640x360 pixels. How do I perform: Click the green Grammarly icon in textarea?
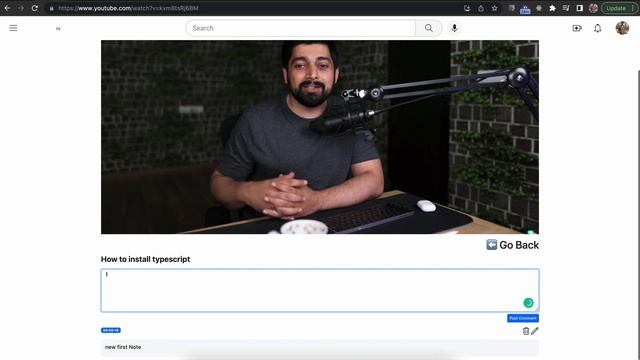point(528,302)
